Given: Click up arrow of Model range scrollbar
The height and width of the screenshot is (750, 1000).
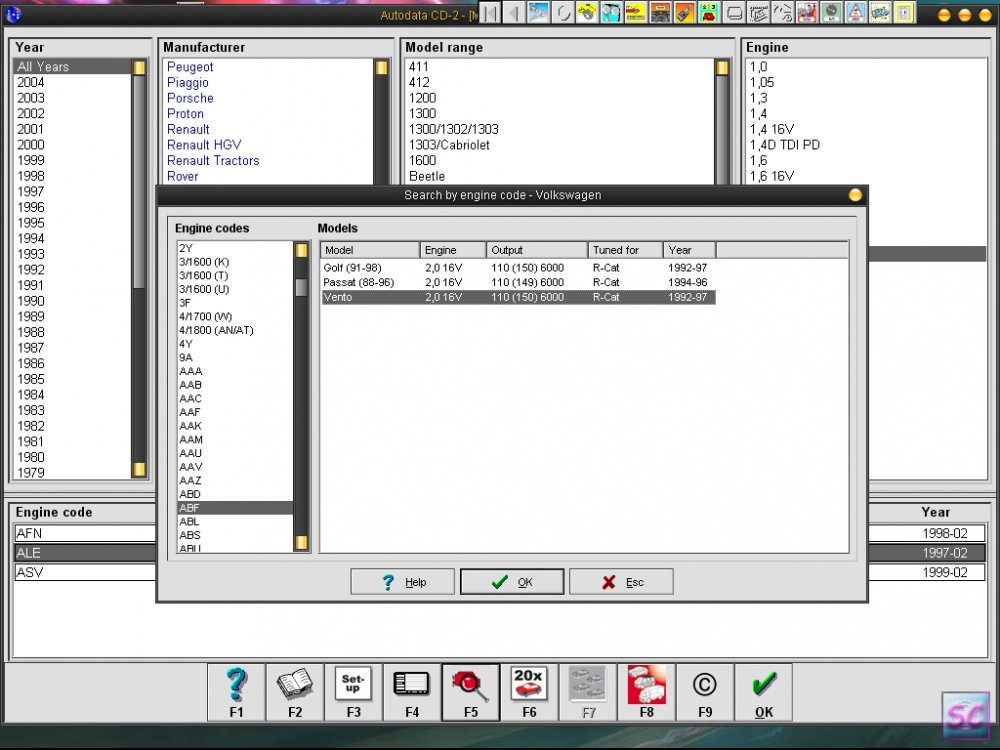Looking at the screenshot, I should 722,68.
